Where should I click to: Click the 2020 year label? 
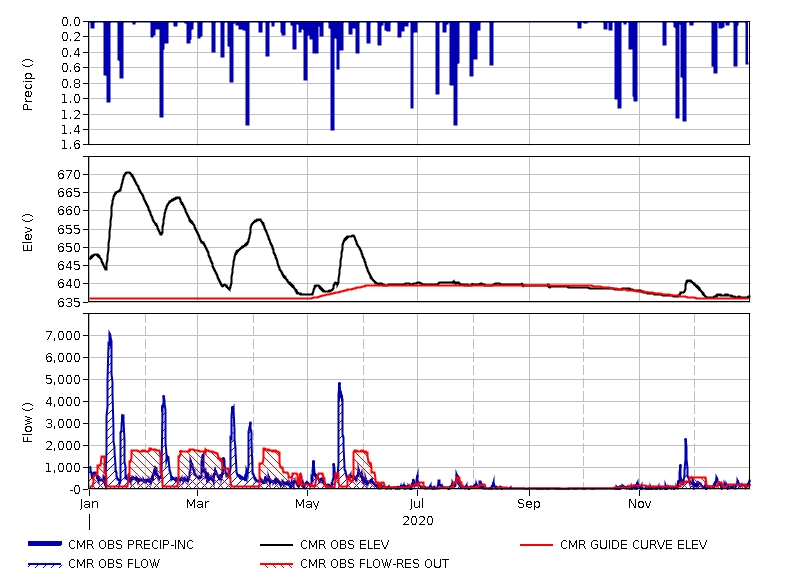[418, 521]
